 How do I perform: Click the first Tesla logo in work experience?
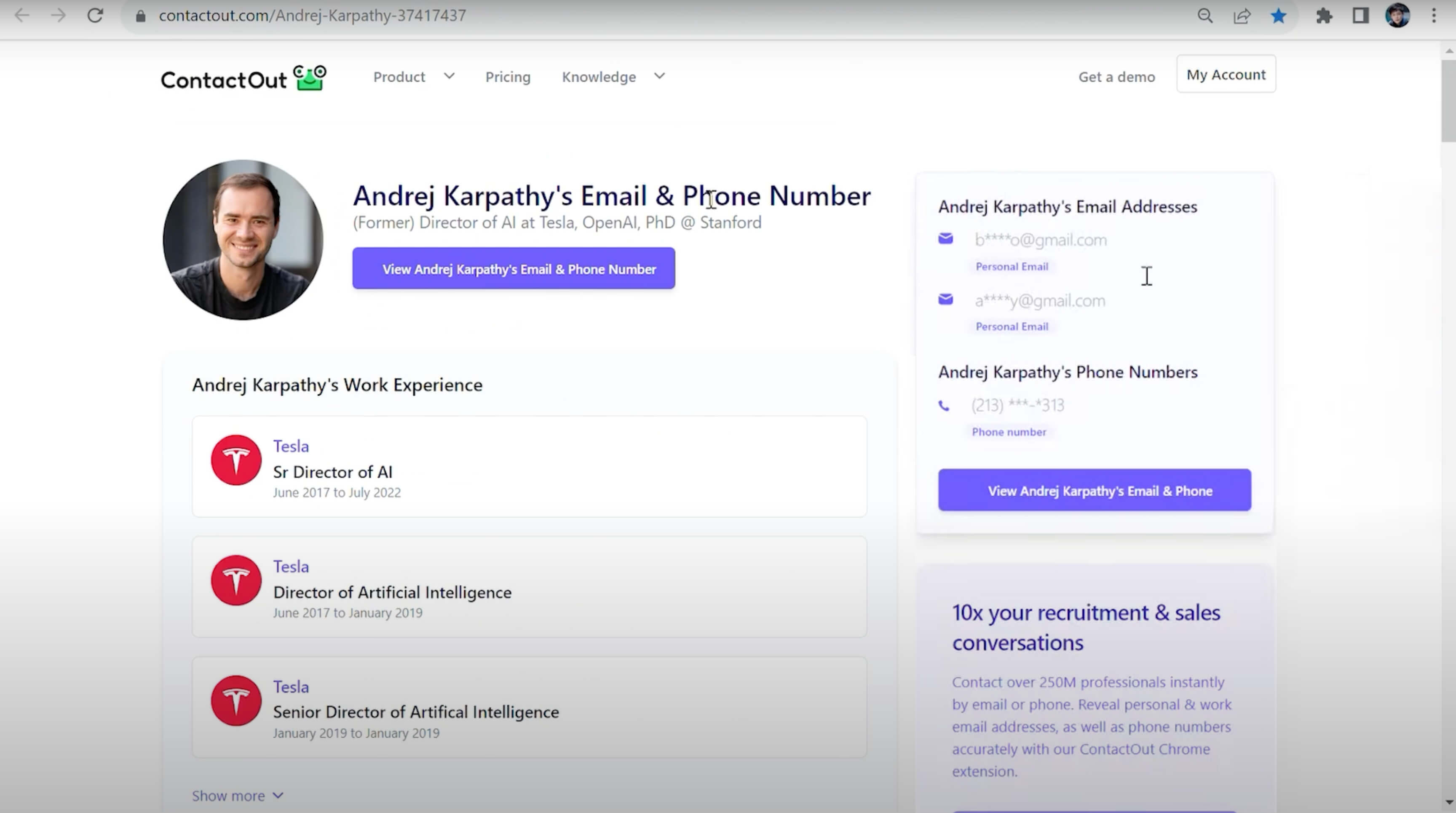pyautogui.click(x=236, y=459)
